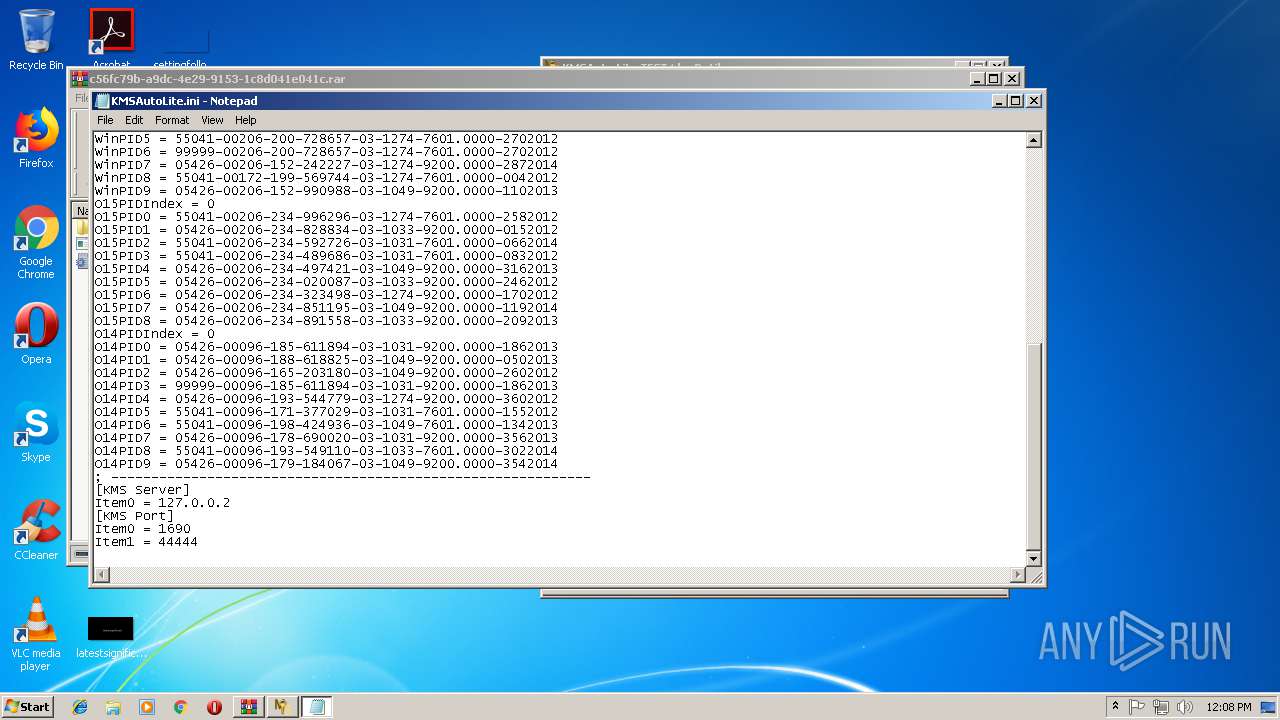
Task: Open CCleaner desktop shortcut
Action: tap(36, 530)
